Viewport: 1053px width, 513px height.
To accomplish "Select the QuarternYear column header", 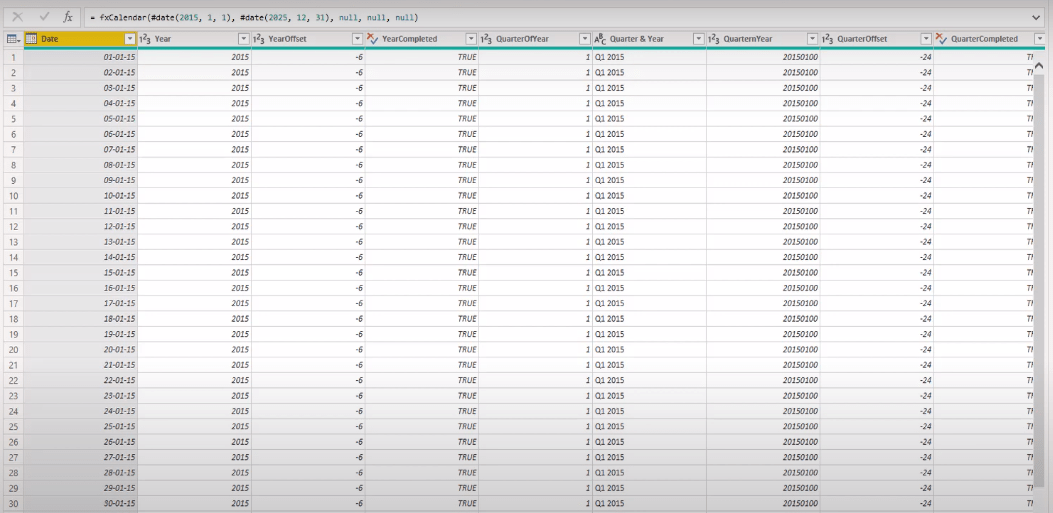I will click(x=763, y=39).
